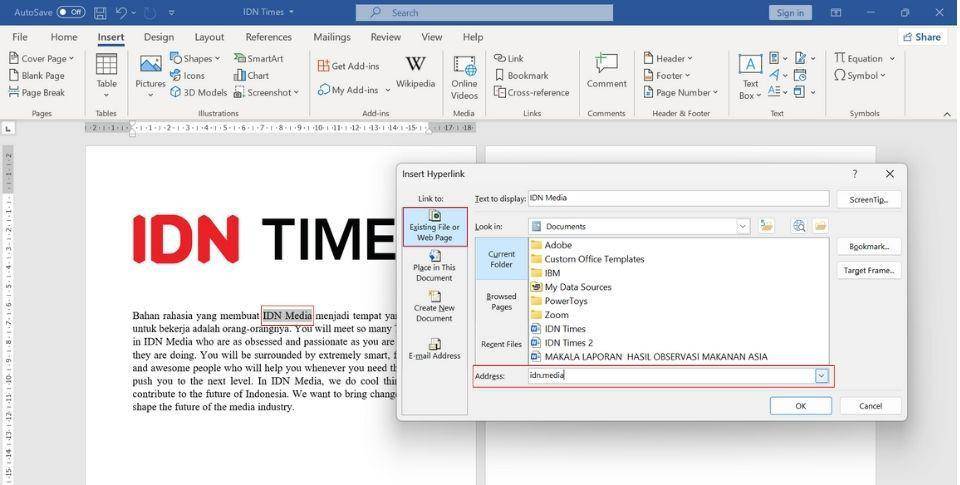Open the Online Videos tool

(464, 77)
